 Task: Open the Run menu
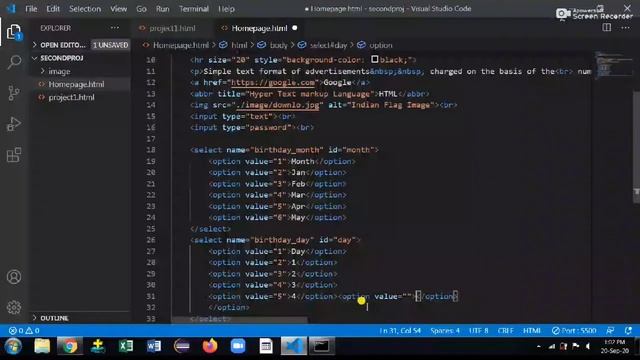click(162, 9)
